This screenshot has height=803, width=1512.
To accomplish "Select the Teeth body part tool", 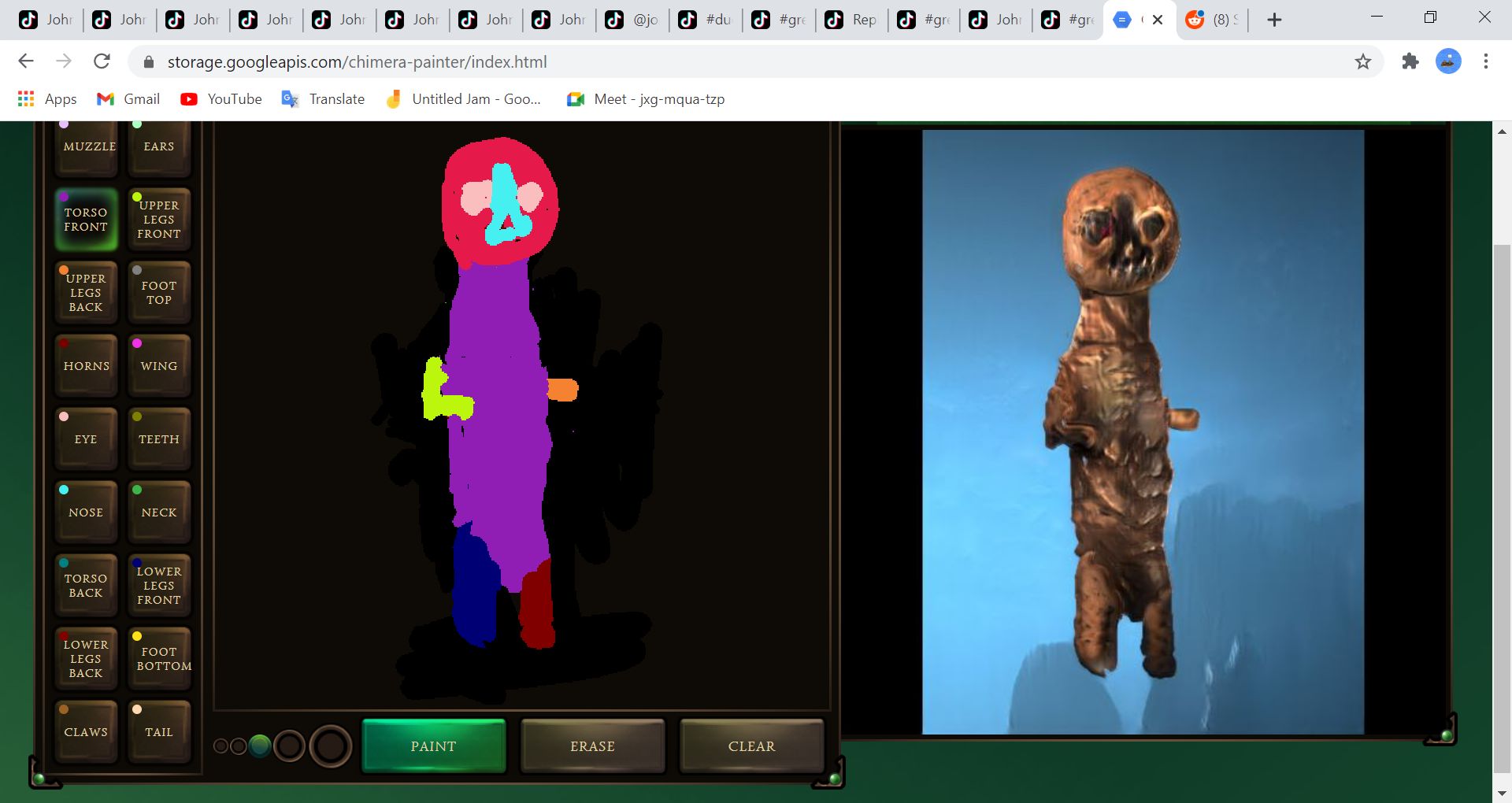I will [x=158, y=439].
